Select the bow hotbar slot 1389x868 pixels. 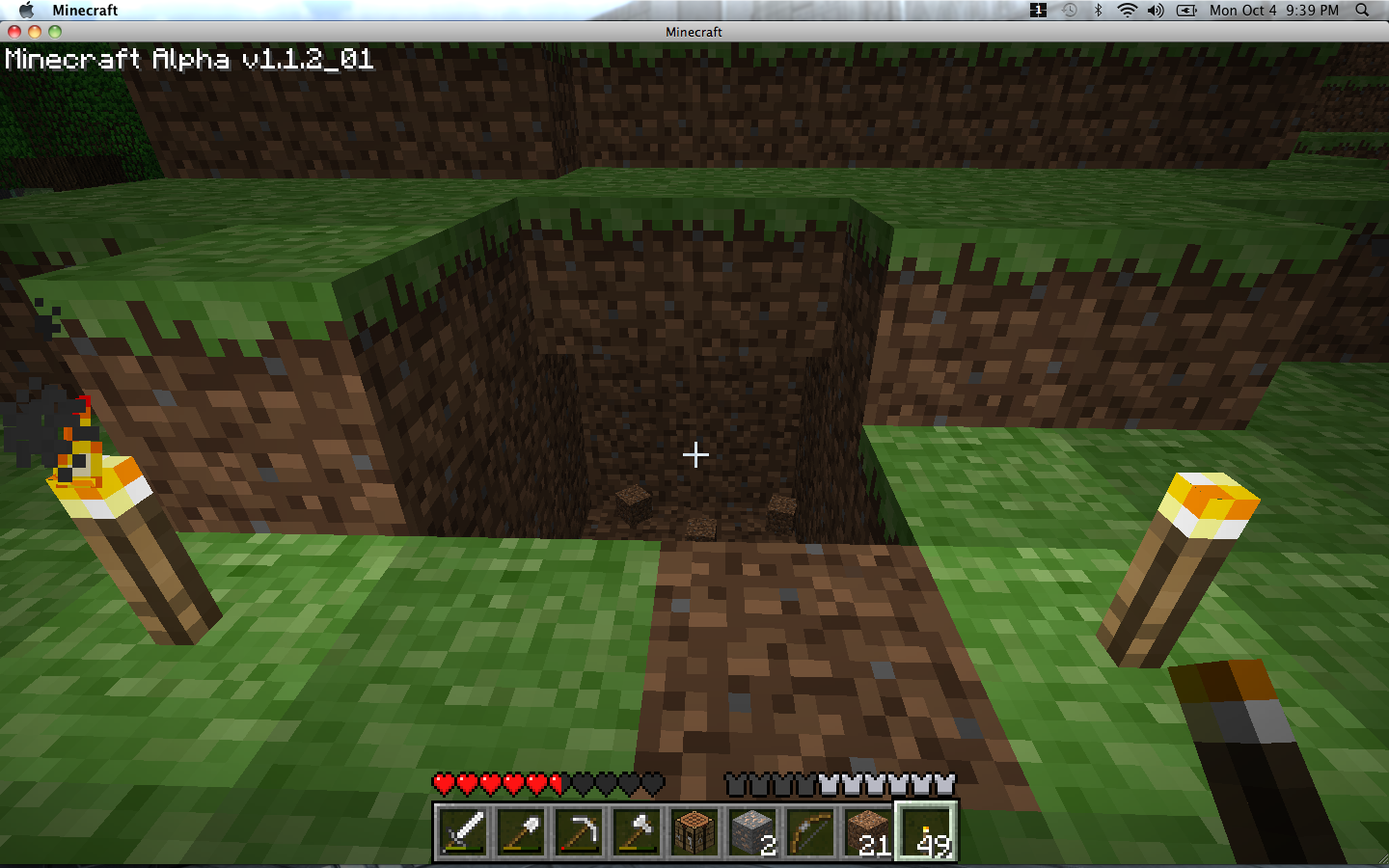click(x=810, y=831)
